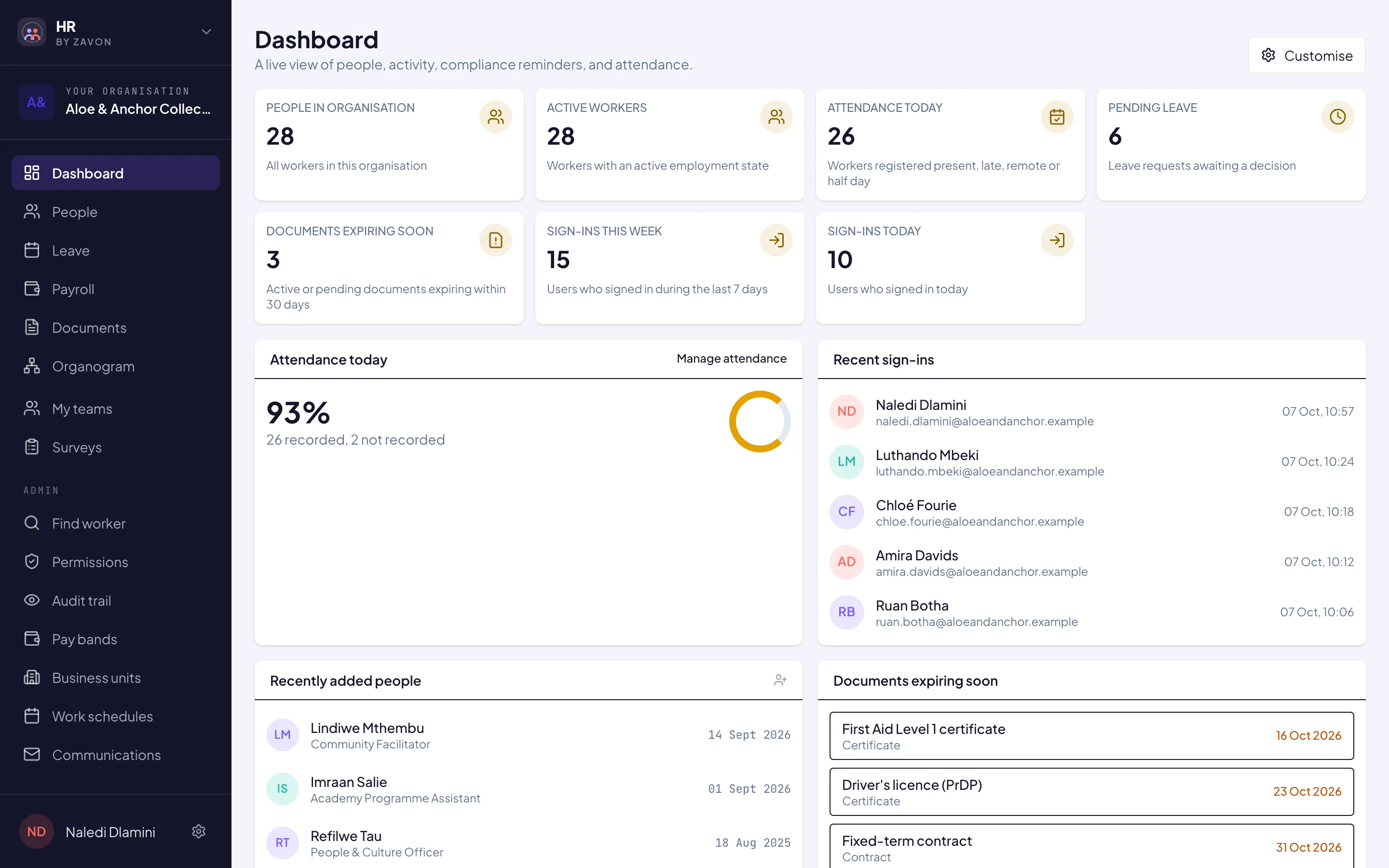This screenshot has height=868, width=1389.
Task: Click add-person icon in Recently added people
Action: click(x=779, y=680)
